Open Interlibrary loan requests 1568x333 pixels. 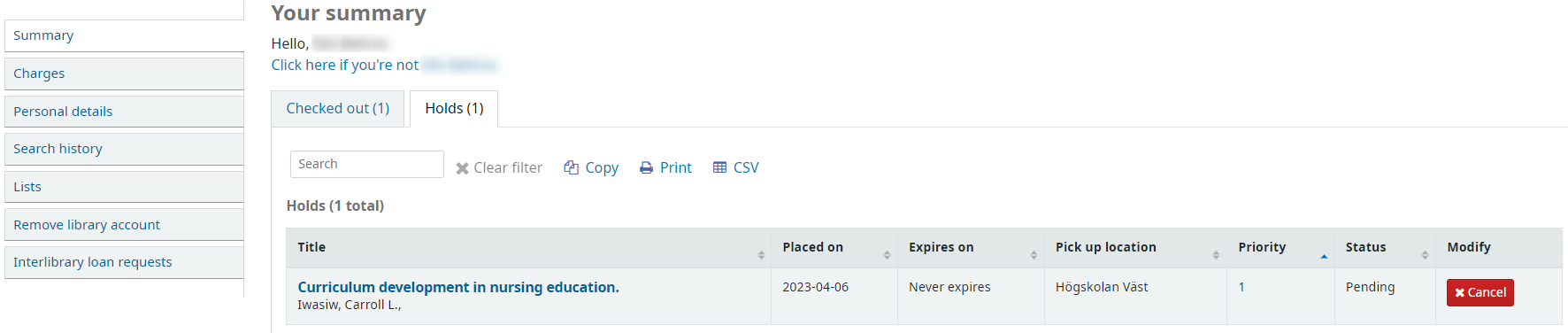pos(124,262)
